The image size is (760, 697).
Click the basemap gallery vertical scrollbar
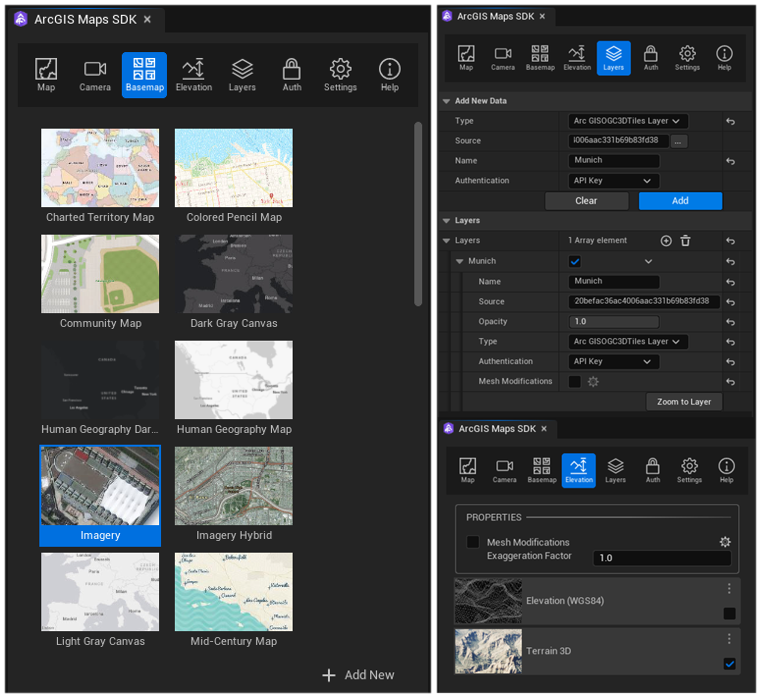pyautogui.click(x=418, y=214)
